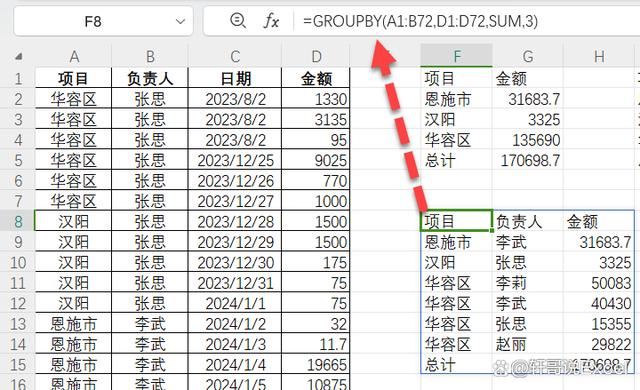Click the zoom magnifier icon in formula bar
Screen dimensions: 640x390
point(238,20)
